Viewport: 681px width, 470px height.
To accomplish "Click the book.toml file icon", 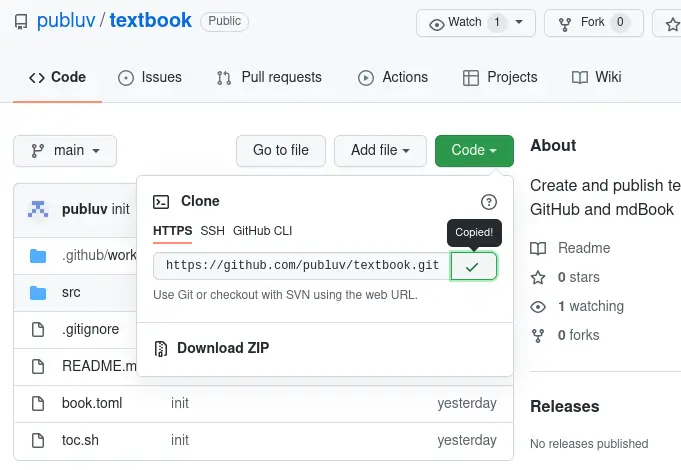I will click(x=38, y=404).
